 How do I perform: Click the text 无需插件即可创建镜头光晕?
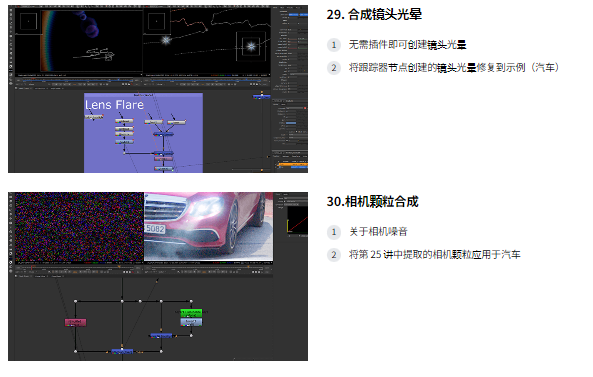[x=407, y=45]
